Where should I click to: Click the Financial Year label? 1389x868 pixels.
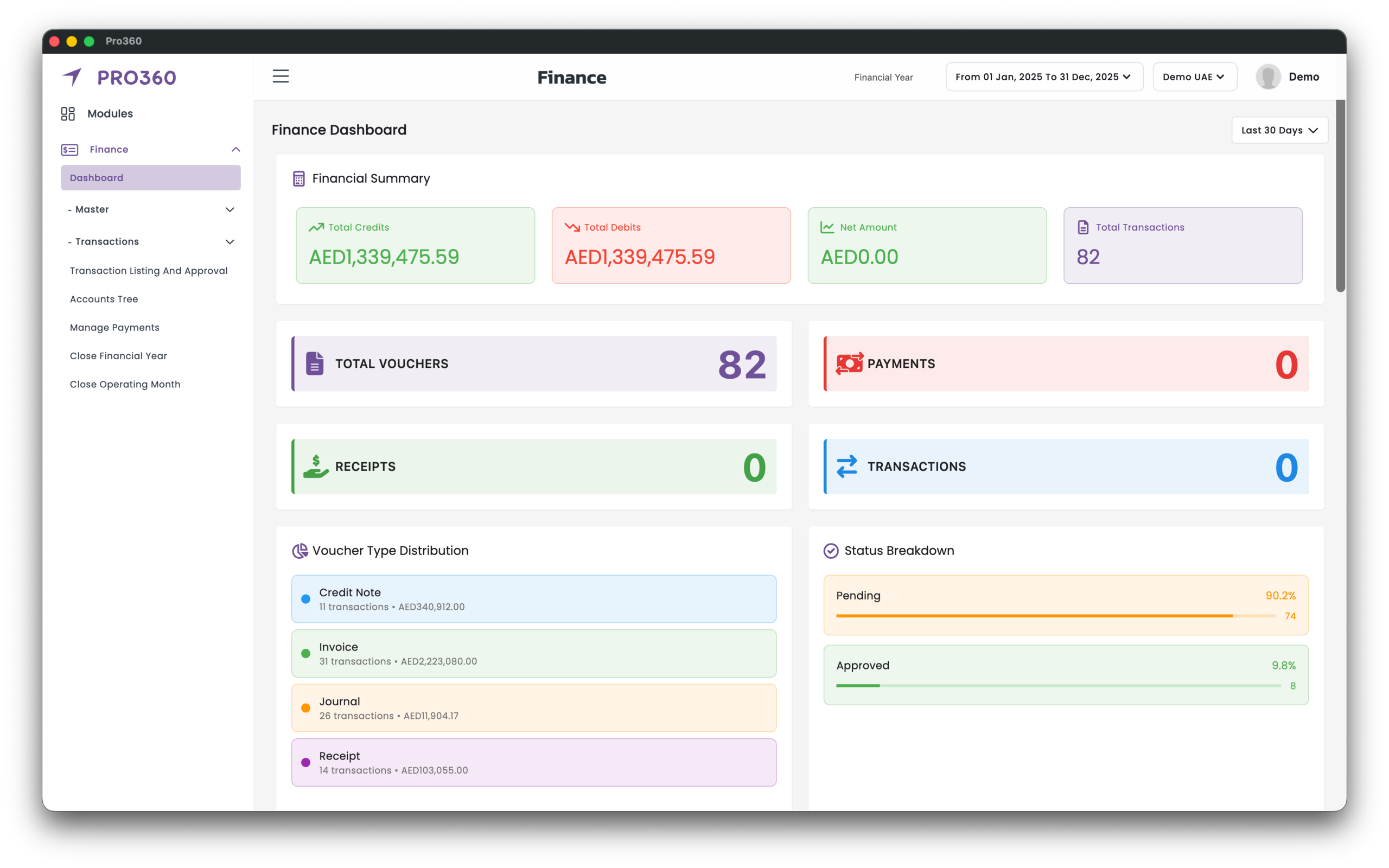pyautogui.click(x=883, y=77)
